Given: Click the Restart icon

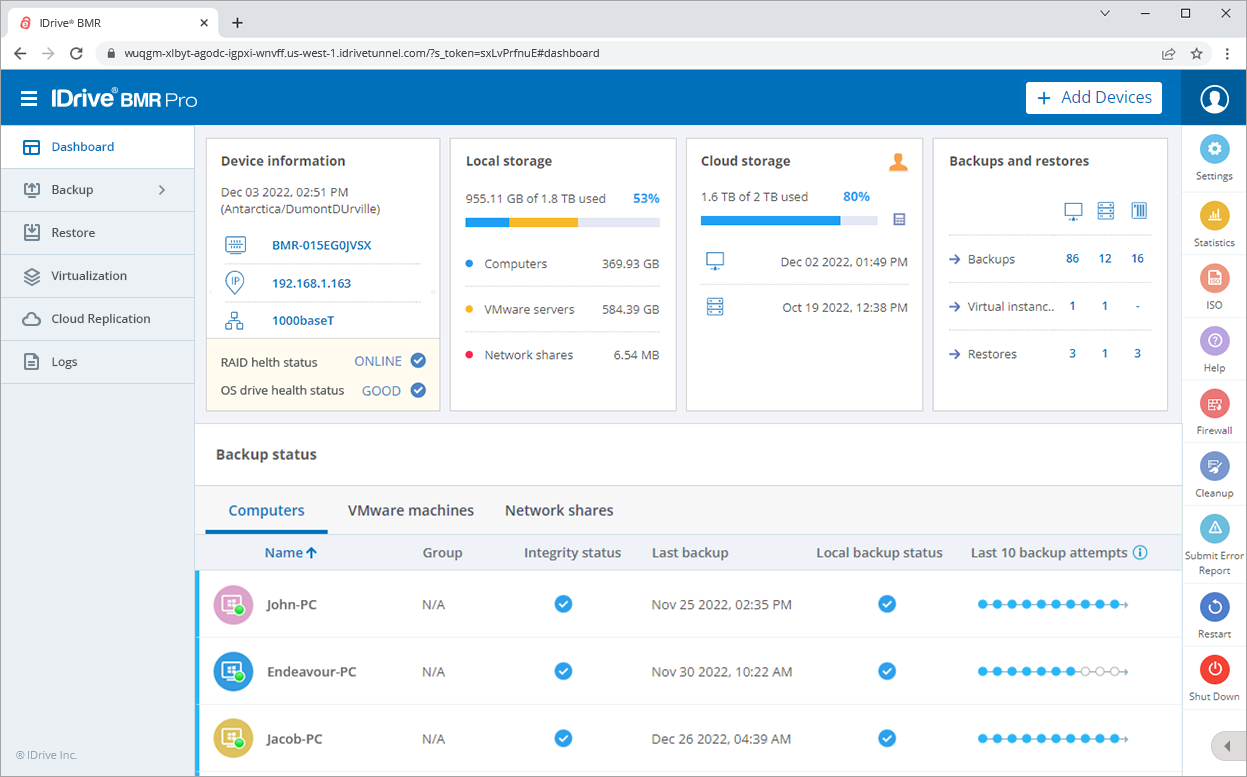Looking at the screenshot, I should click(x=1214, y=606).
